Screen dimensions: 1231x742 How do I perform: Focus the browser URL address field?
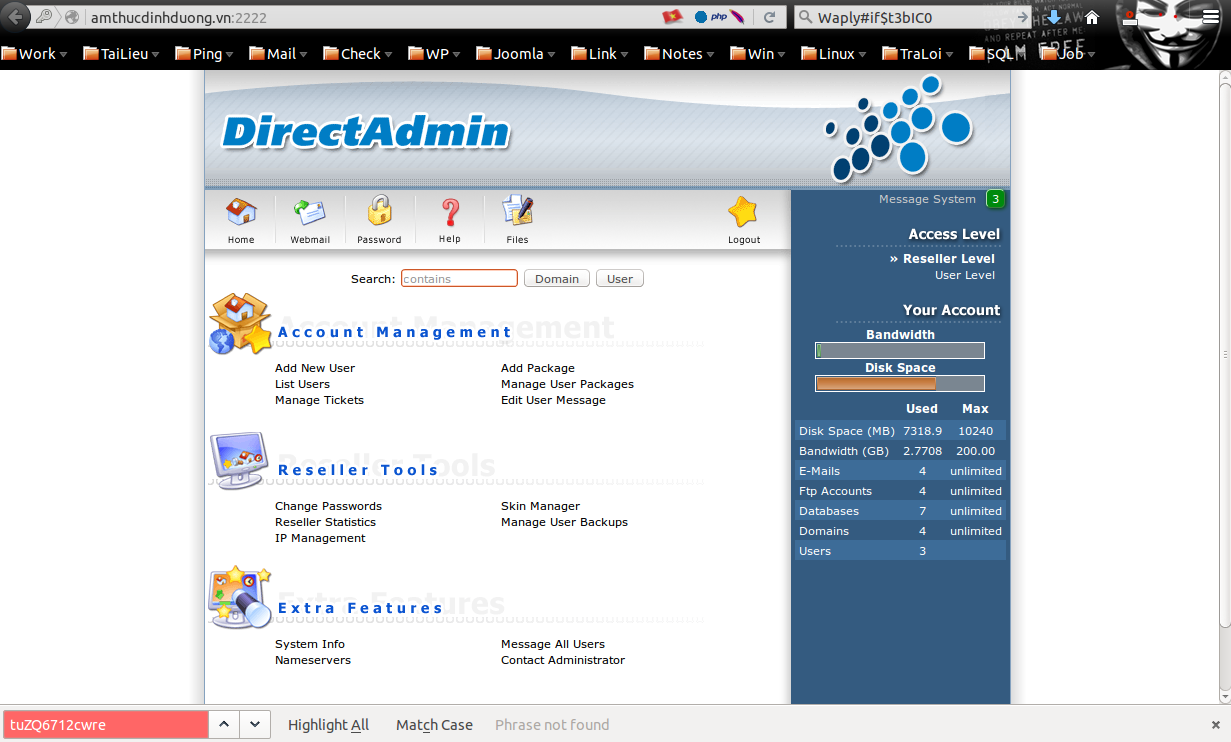pyautogui.click(x=370, y=17)
